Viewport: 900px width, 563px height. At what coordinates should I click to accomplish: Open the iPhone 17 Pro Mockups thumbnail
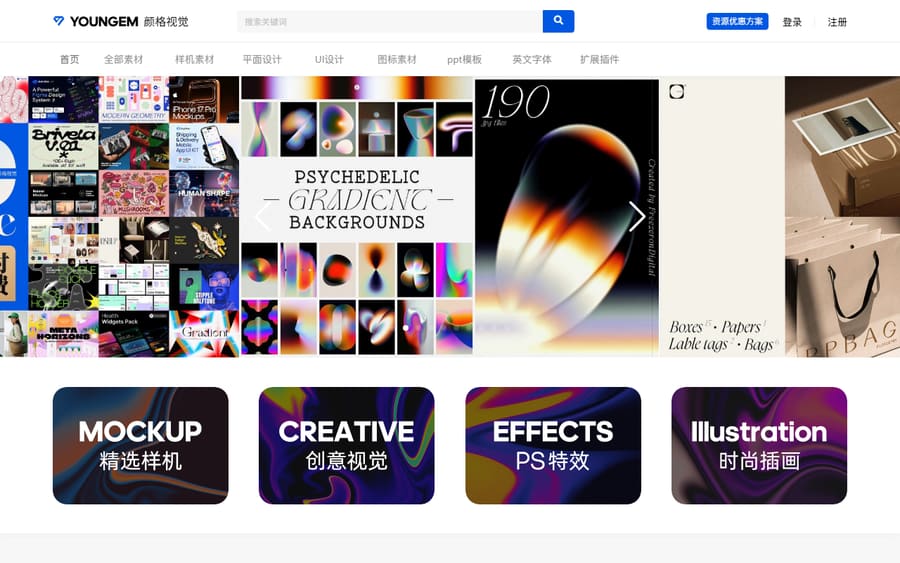pos(204,99)
